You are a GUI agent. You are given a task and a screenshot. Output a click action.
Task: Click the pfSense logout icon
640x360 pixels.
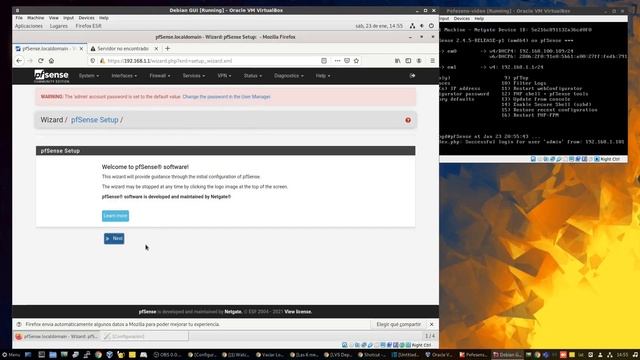tap(412, 76)
